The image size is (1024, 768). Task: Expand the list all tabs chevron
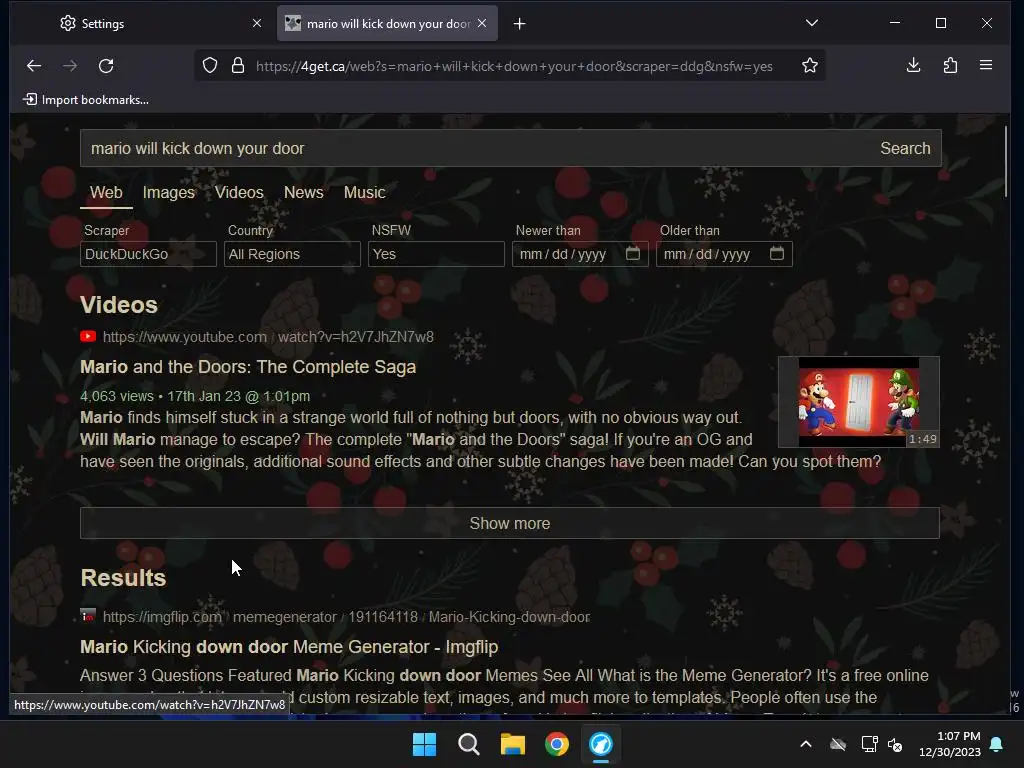click(x=812, y=23)
